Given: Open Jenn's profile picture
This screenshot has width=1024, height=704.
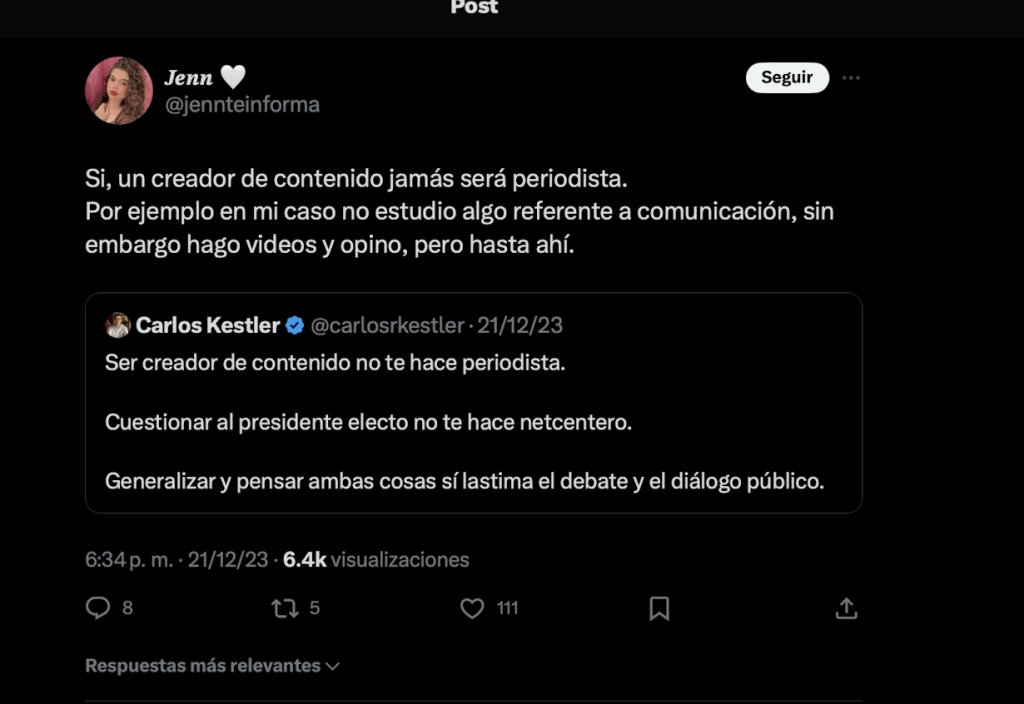Looking at the screenshot, I should pyautogui.click(x=119, y=90).
